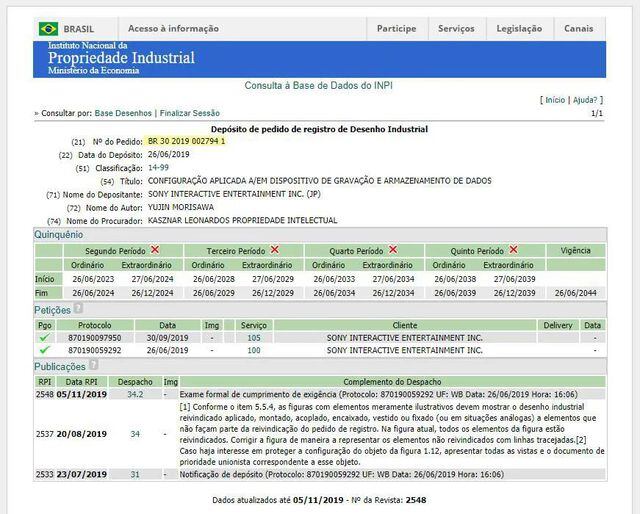This screenshot has width=640, height=514.
Task: Select the highlighted application number BR 30 2019 002794 1
Action: [187, 141]
